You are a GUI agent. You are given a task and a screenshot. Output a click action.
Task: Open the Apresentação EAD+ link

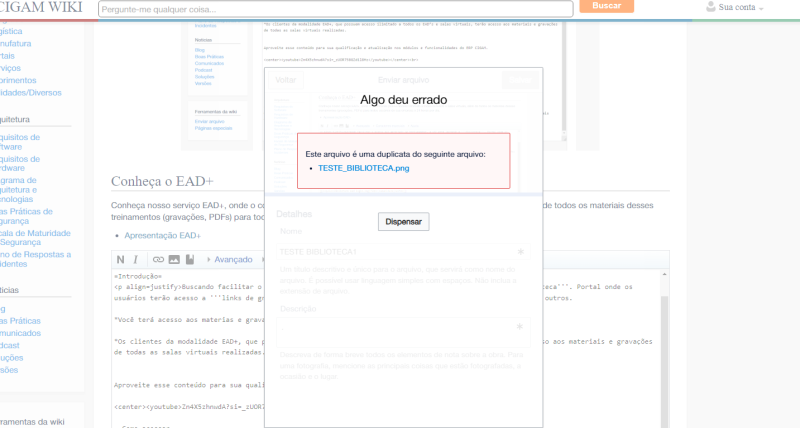pyautogui.click(x=162, y=236)
